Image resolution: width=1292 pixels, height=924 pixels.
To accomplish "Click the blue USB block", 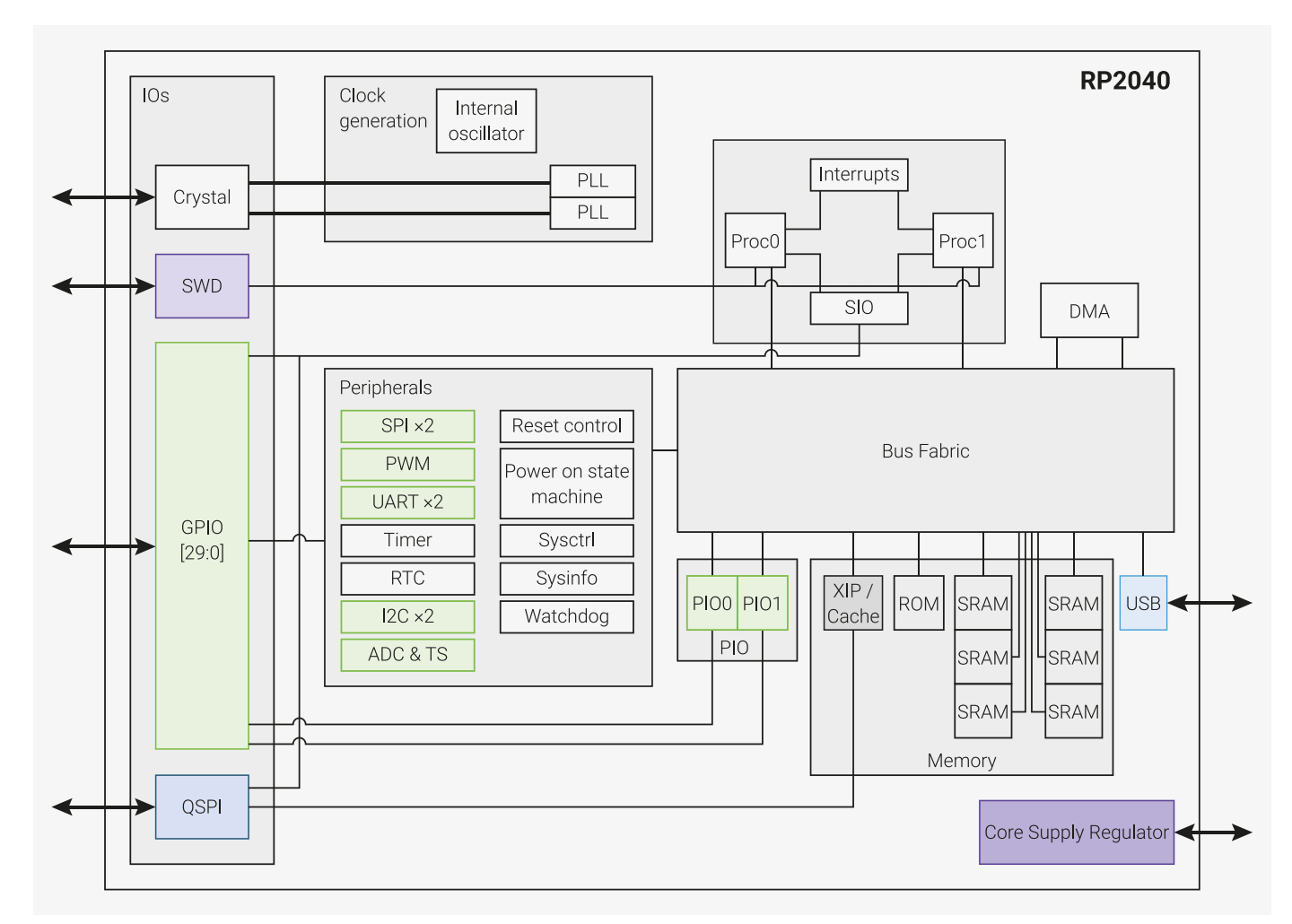I will click(x=1143, y=603).
